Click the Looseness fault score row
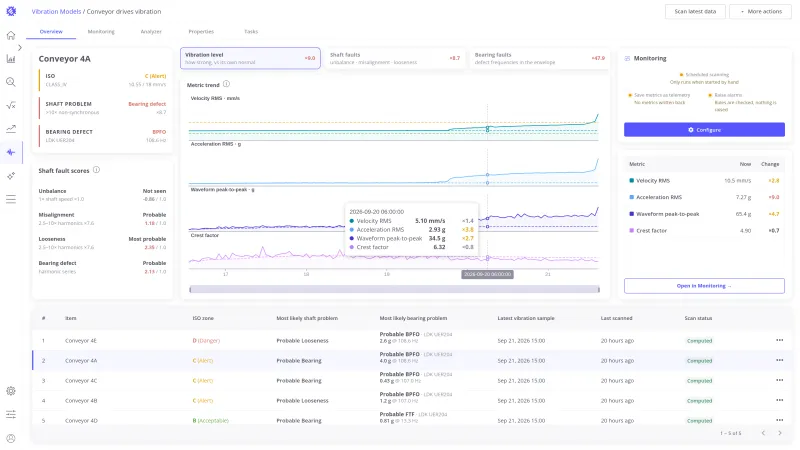Image resolution: width=800 pixels, height=450 pixels. pos(102,243)
